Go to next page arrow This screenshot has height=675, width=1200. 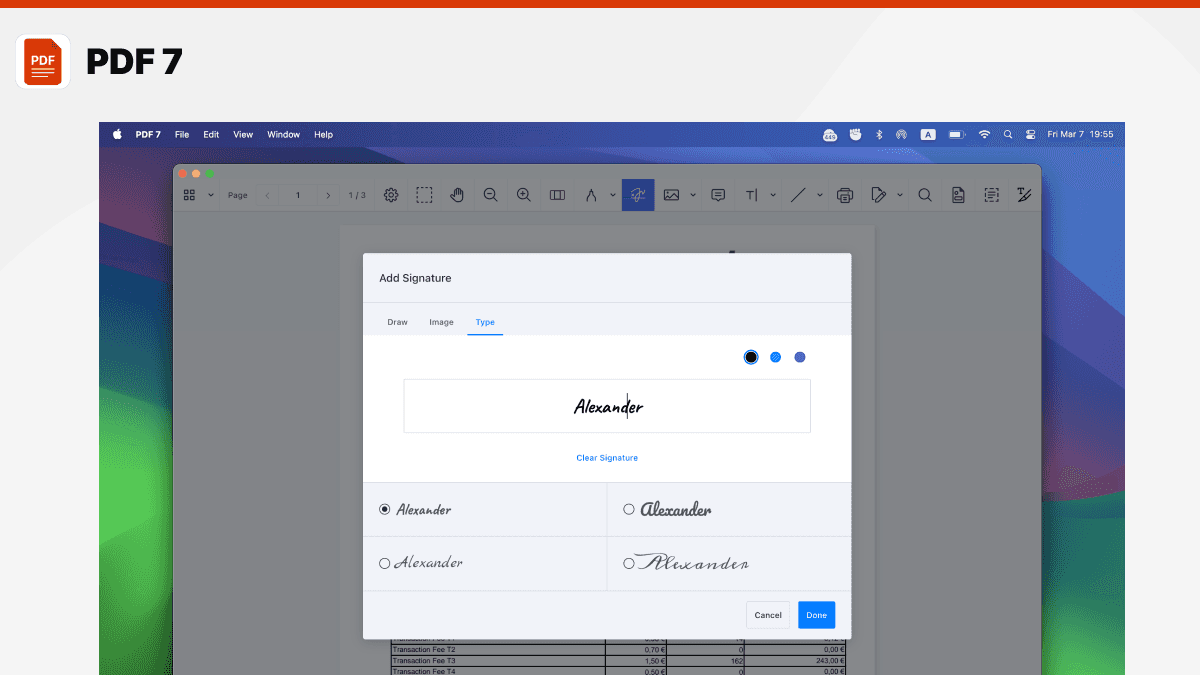(x=328, y=195)
